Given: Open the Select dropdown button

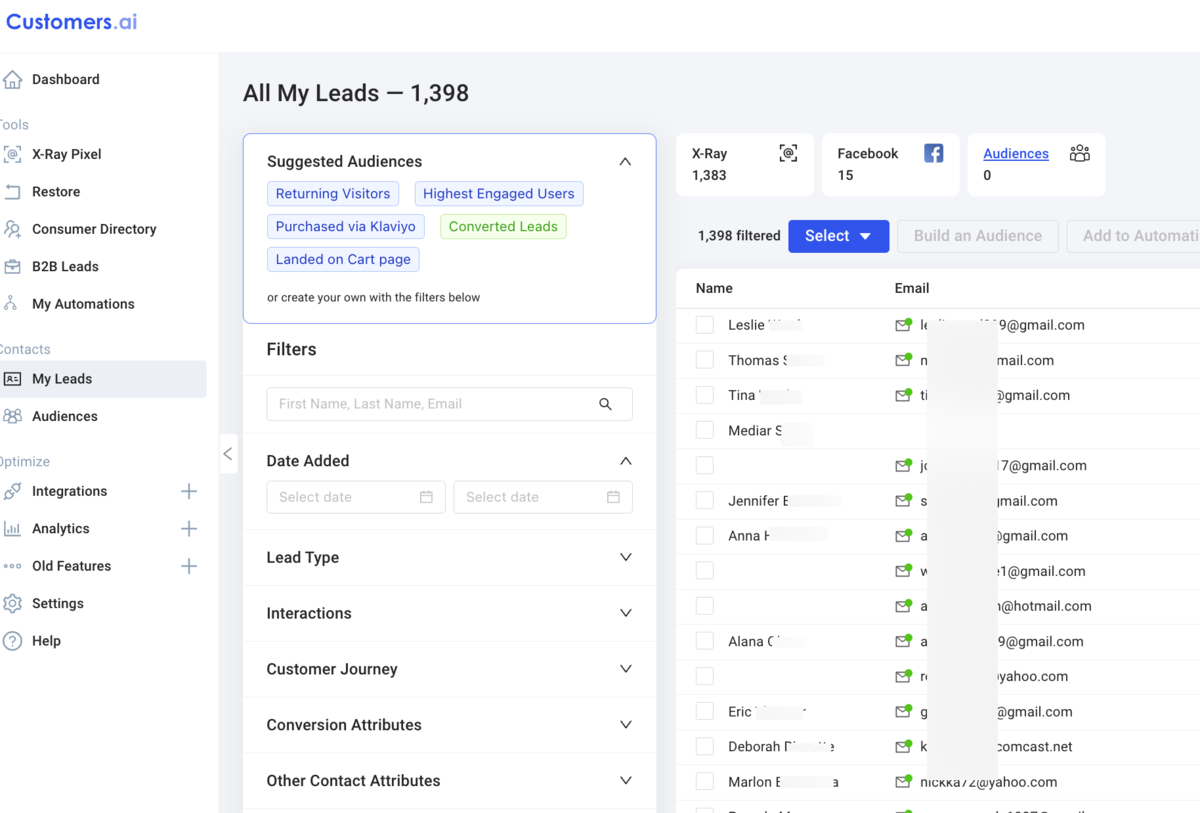Looking at the screenshot, I should pyautogui.click(x=839, y=236).
